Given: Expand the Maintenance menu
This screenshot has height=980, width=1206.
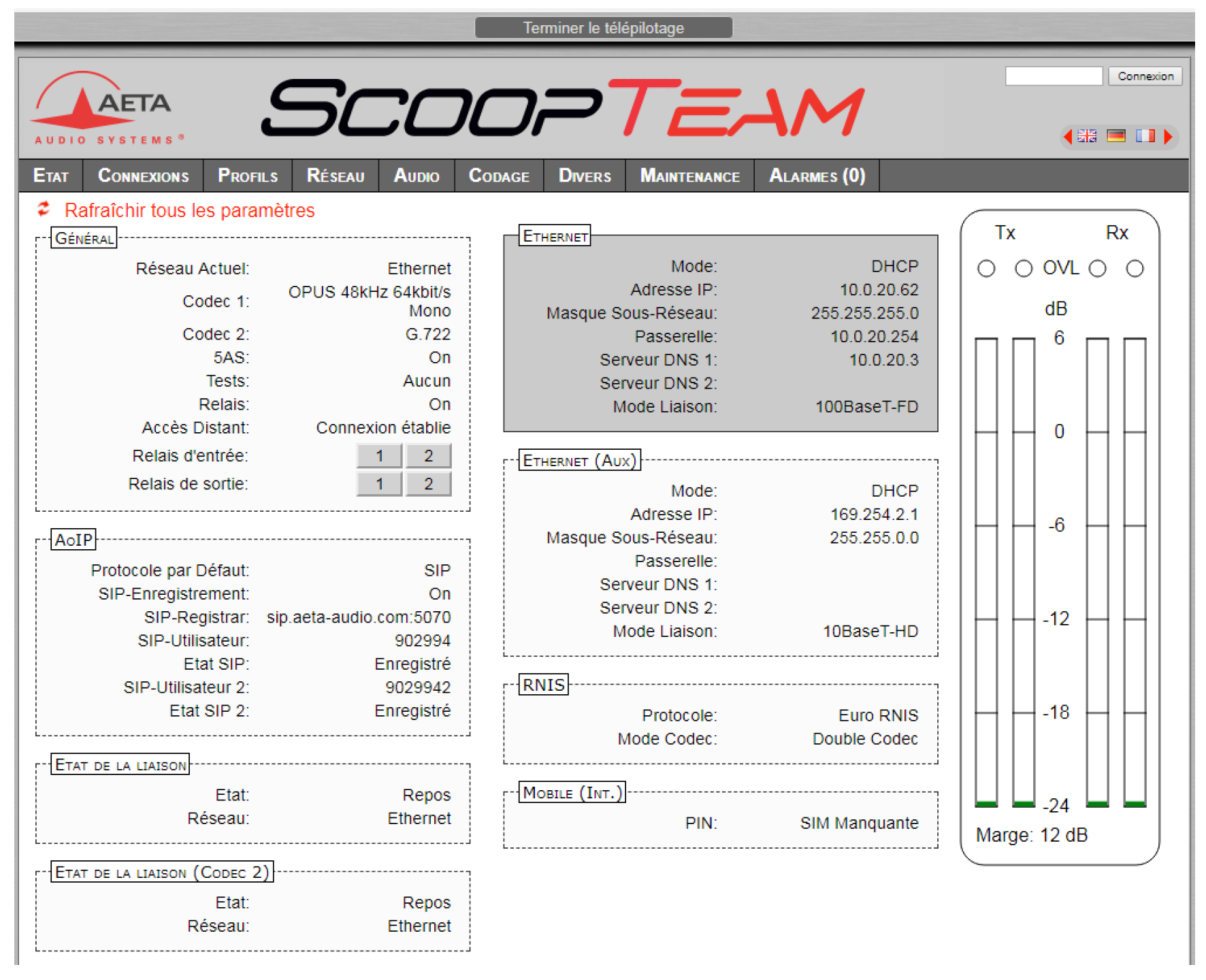Looking at the screenshot, I should pyautogui.click(x=689, y=176).
